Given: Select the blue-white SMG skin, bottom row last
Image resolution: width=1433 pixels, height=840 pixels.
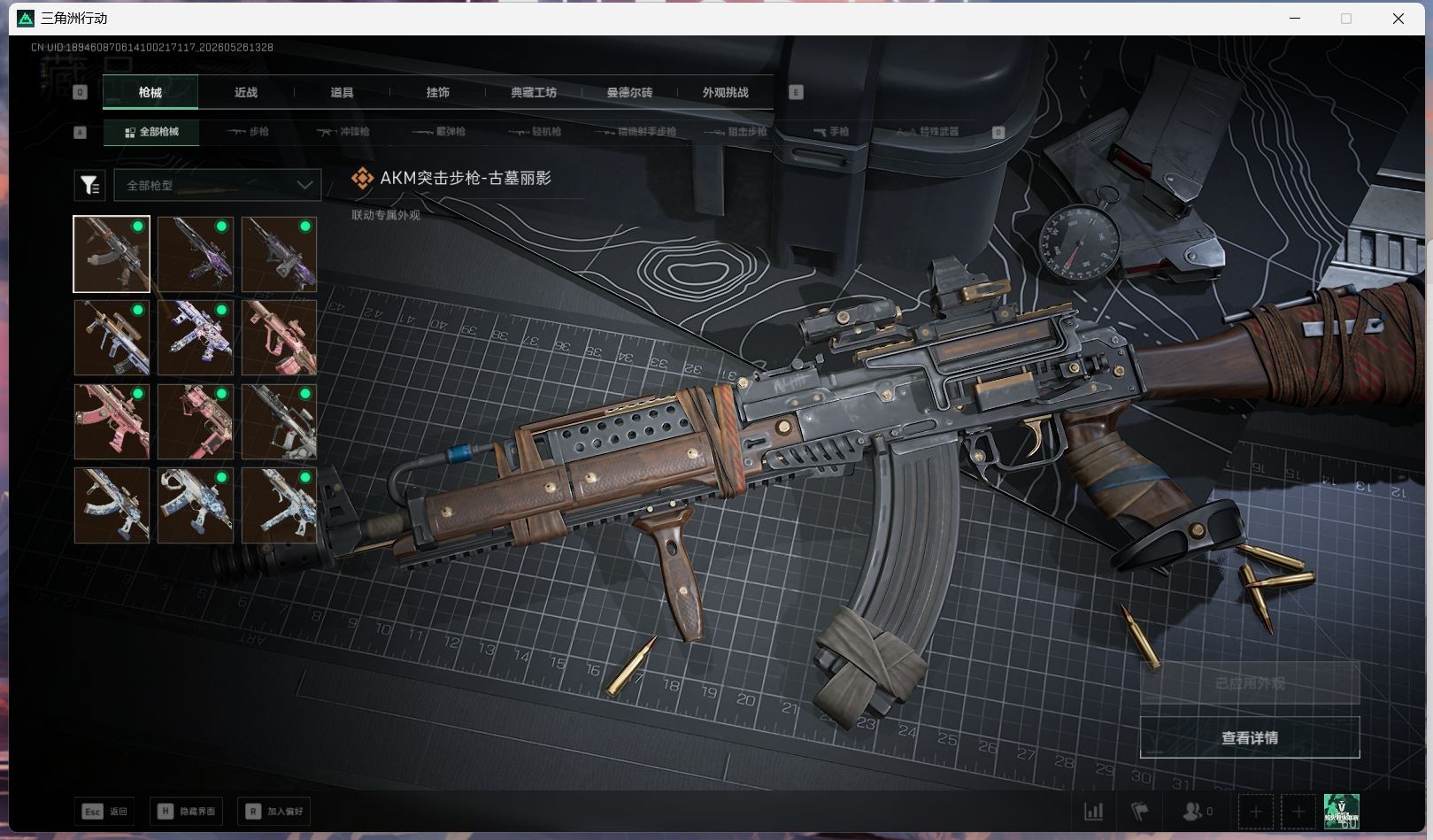Looking at the screenshot, I should coord(279,505).
